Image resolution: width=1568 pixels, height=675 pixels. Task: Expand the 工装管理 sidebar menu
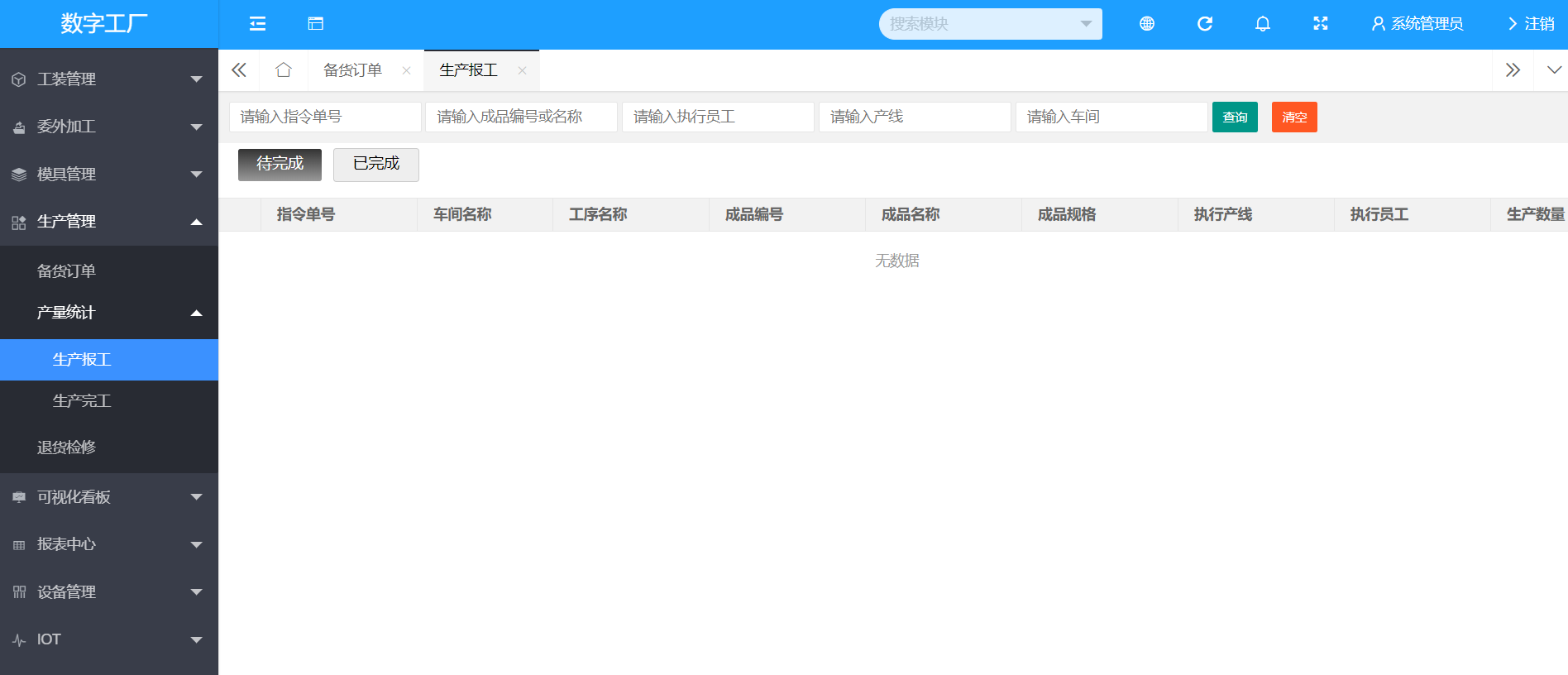tap(109, 79)
